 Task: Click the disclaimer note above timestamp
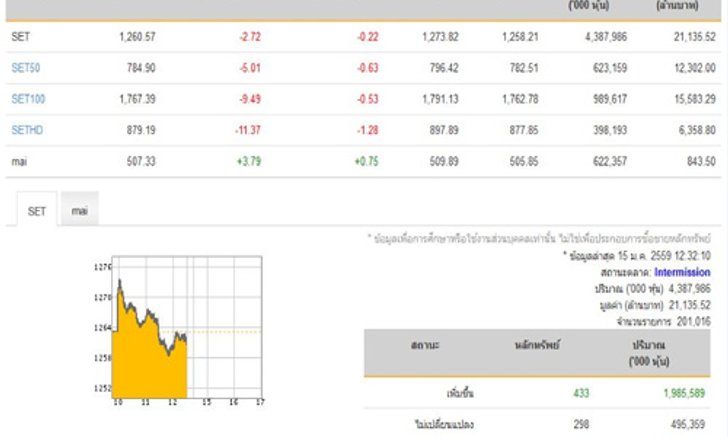(539, 239)
